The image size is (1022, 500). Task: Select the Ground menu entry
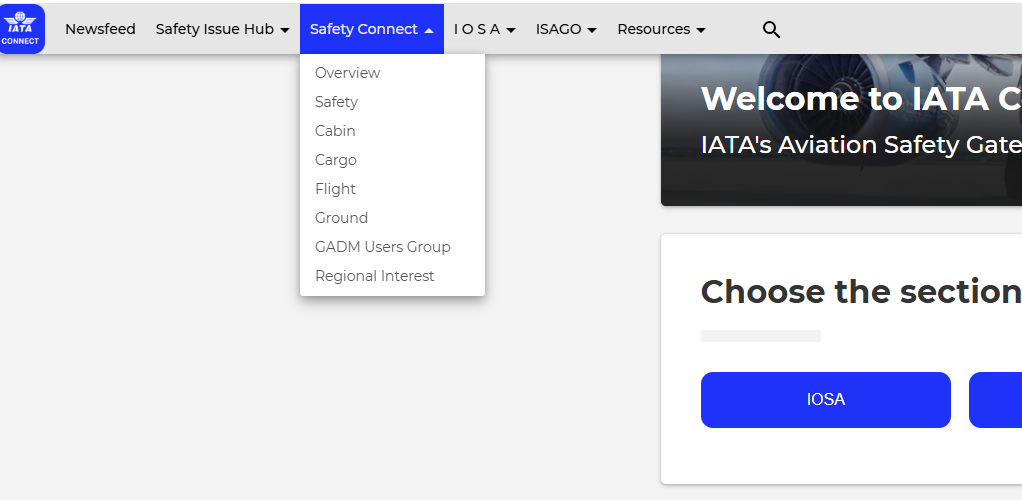click(x=392, y=218)
